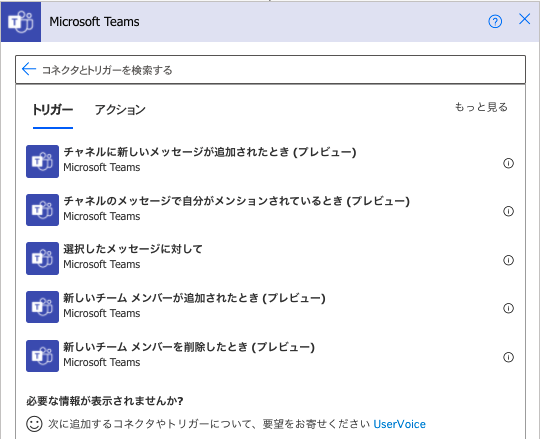Select trigger 選択したメッセージに対して
The image size is (540, 439).
[133, 249]
